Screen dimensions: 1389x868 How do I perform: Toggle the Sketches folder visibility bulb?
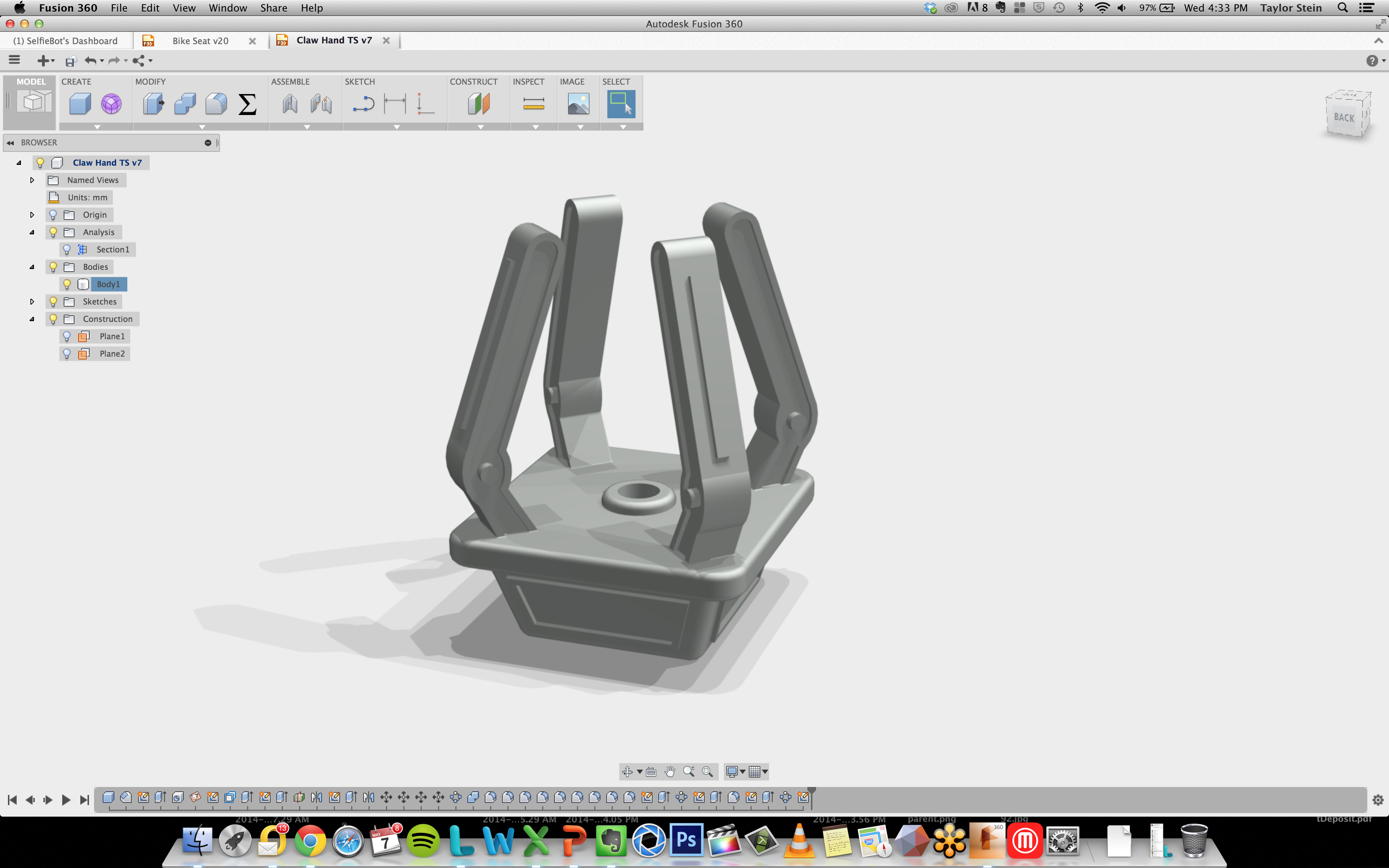pyautogui.click(x=53, y=302)
